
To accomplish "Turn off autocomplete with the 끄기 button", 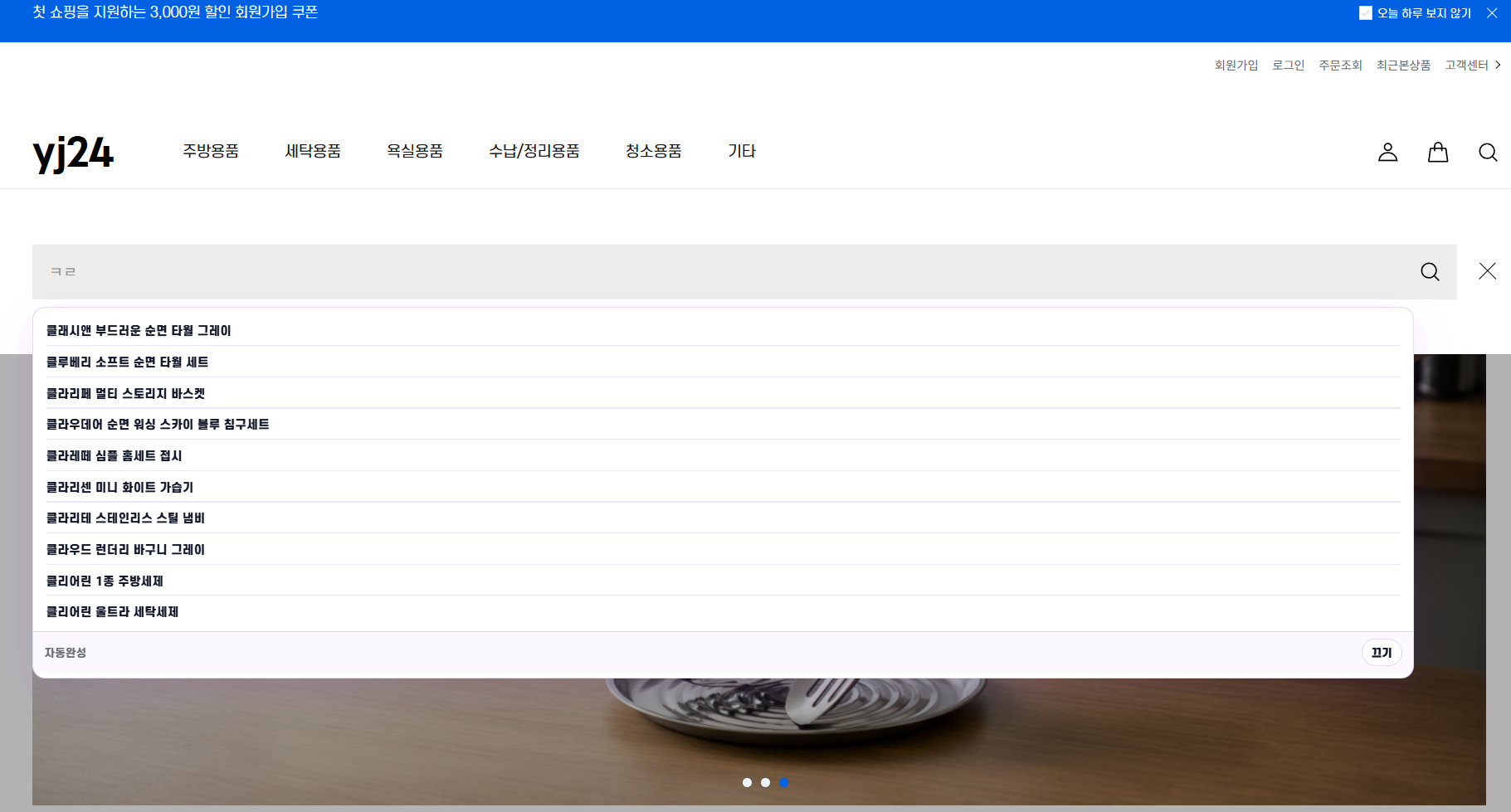I will click(1381, 652).
